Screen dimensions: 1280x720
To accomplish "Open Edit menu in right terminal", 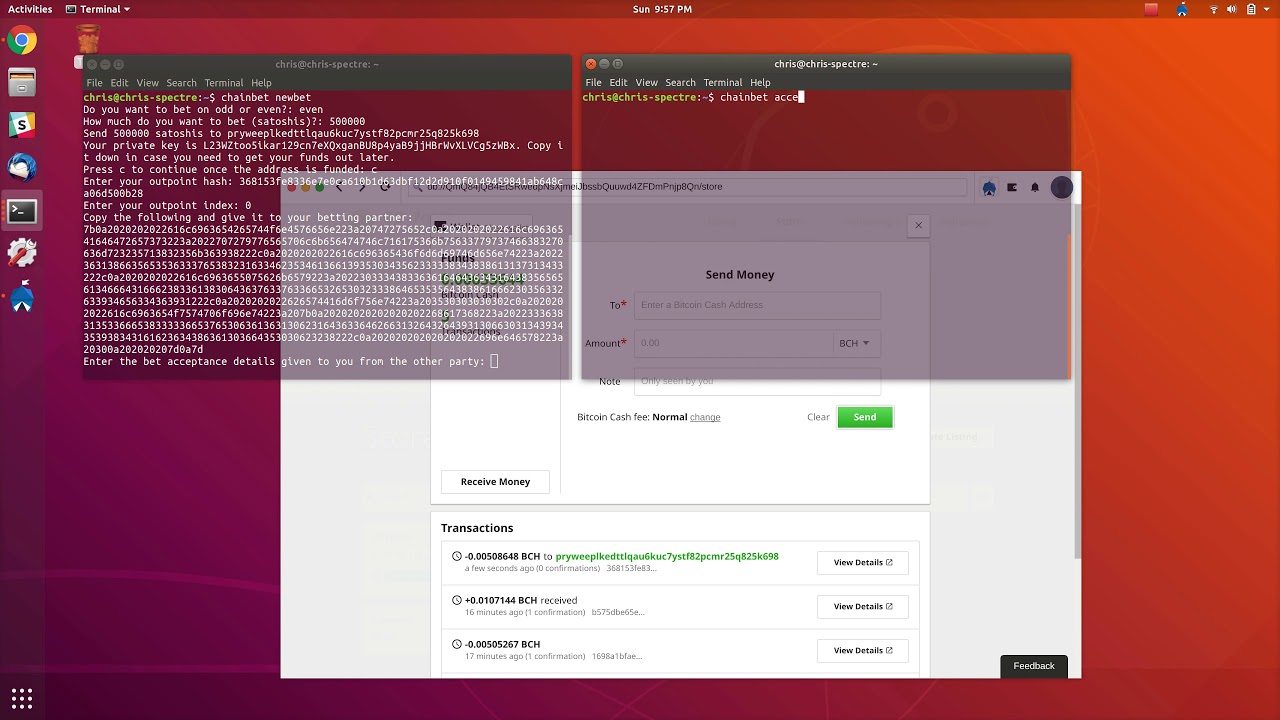I will click(x=618, y=82).
